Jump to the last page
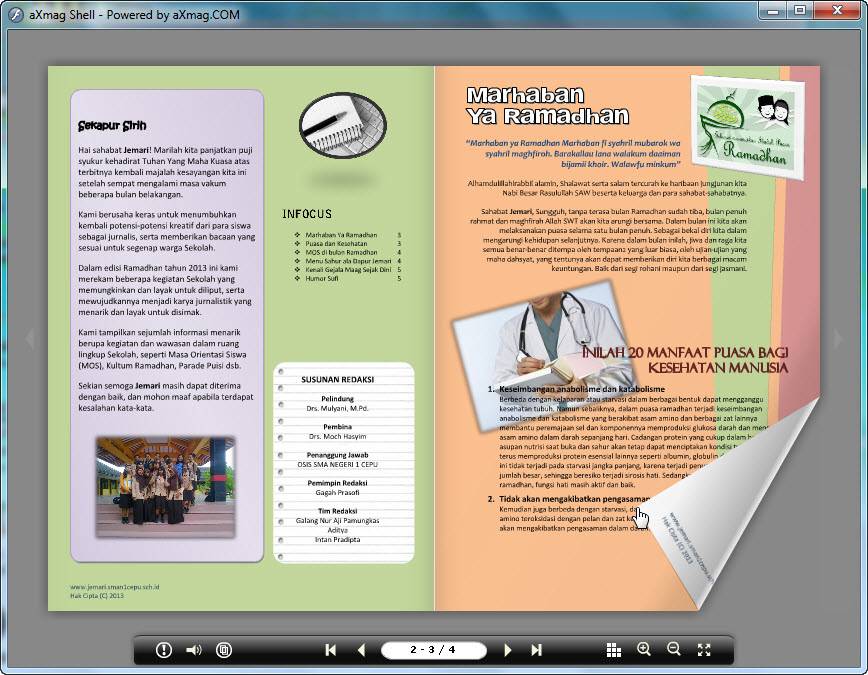Image resolution: width=868 pixels, height=675 pixels. point(538,649)
